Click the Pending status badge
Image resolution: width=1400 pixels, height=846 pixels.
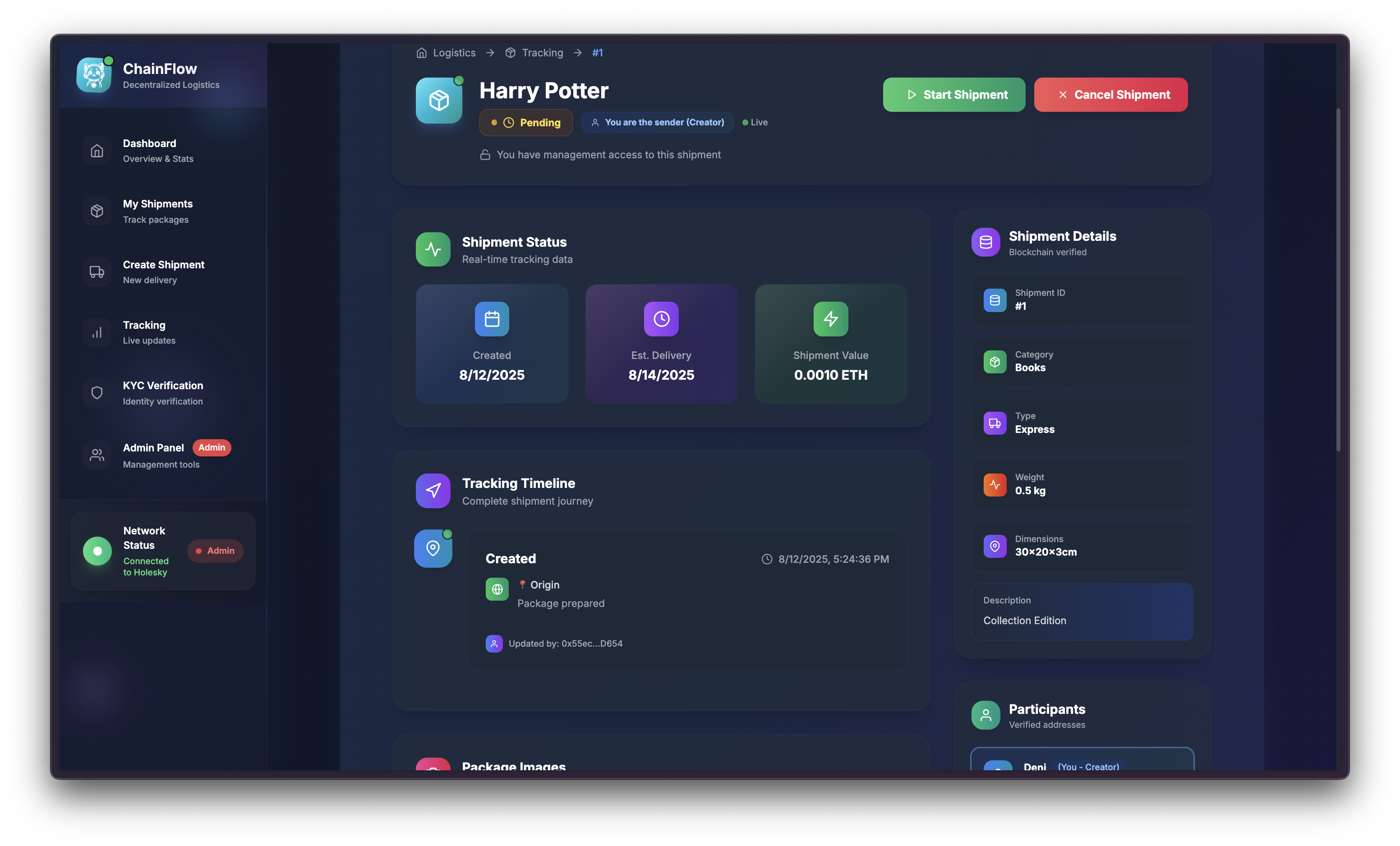(x=525, y=122)
